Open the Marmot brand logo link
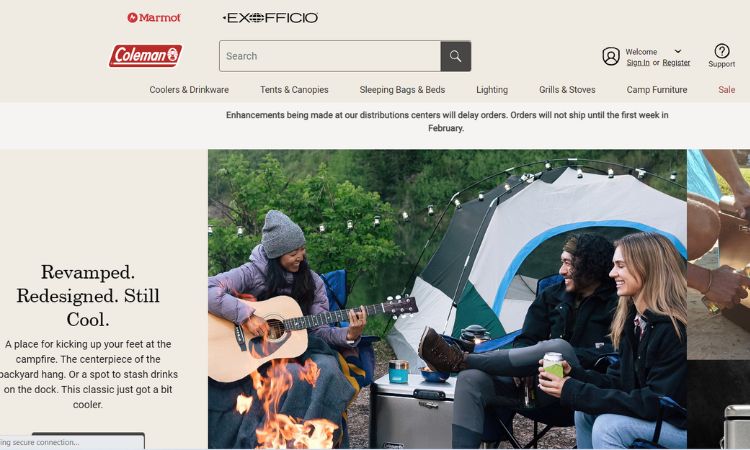The height and width of the screenshot is (450, 750). coord(154,18)
